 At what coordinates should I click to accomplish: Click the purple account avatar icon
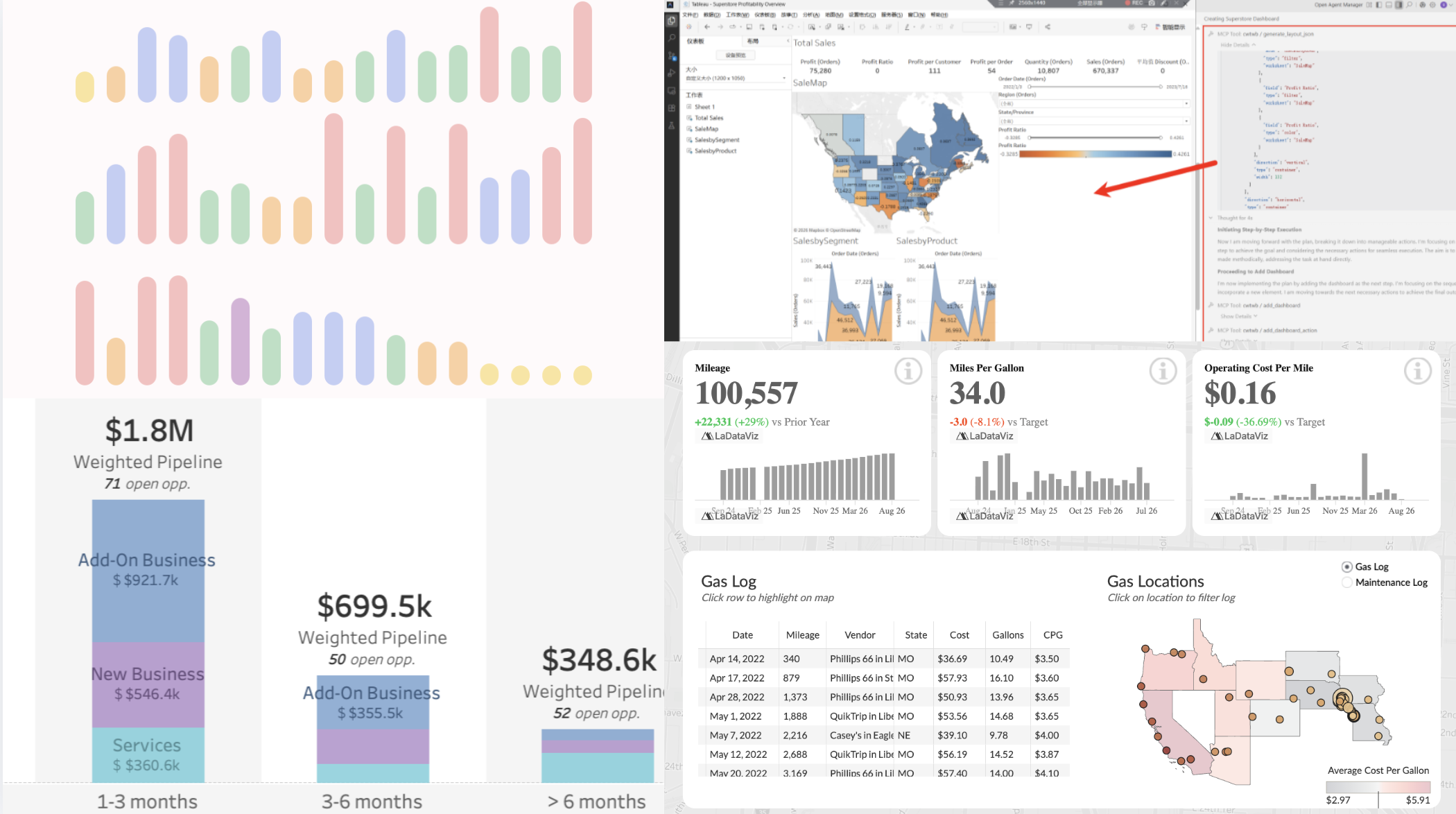(1444, 5)
